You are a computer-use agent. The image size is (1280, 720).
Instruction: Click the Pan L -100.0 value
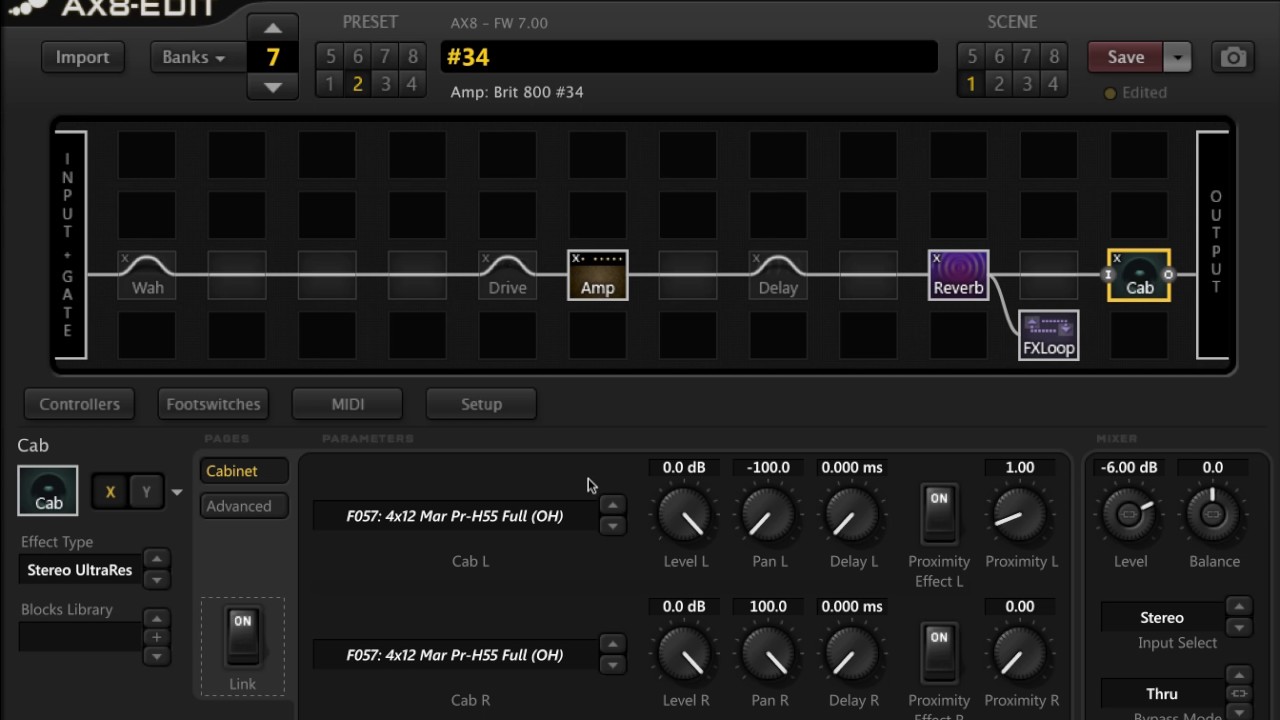[x=769, y=467]
